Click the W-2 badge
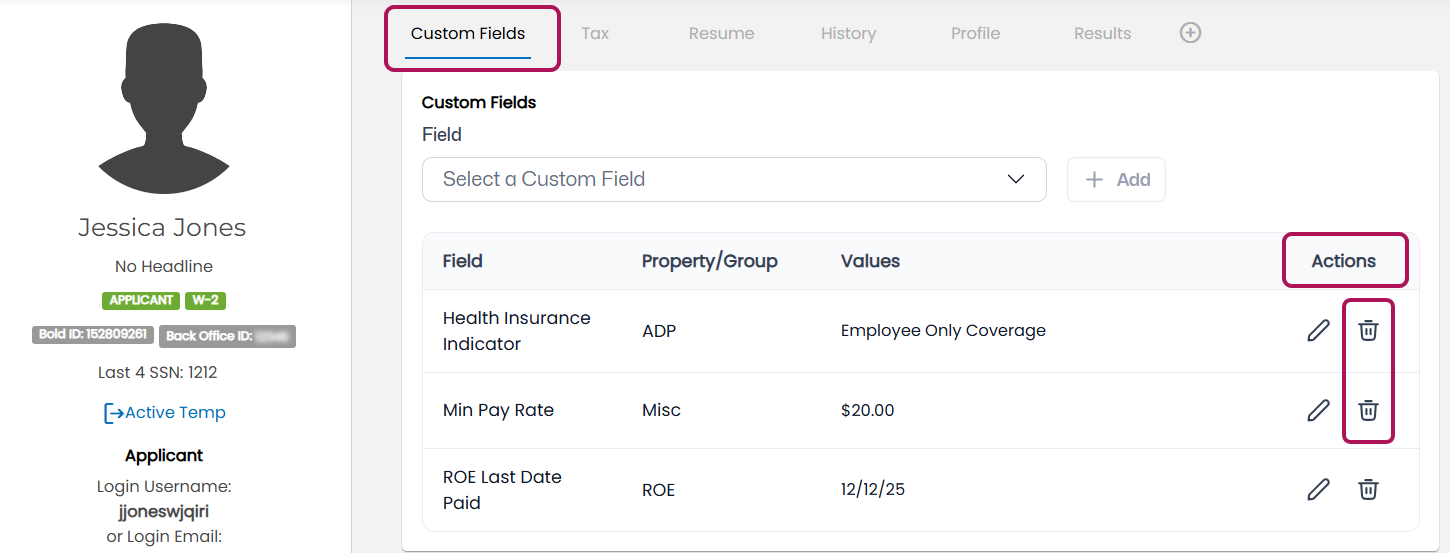 point(205,300)
